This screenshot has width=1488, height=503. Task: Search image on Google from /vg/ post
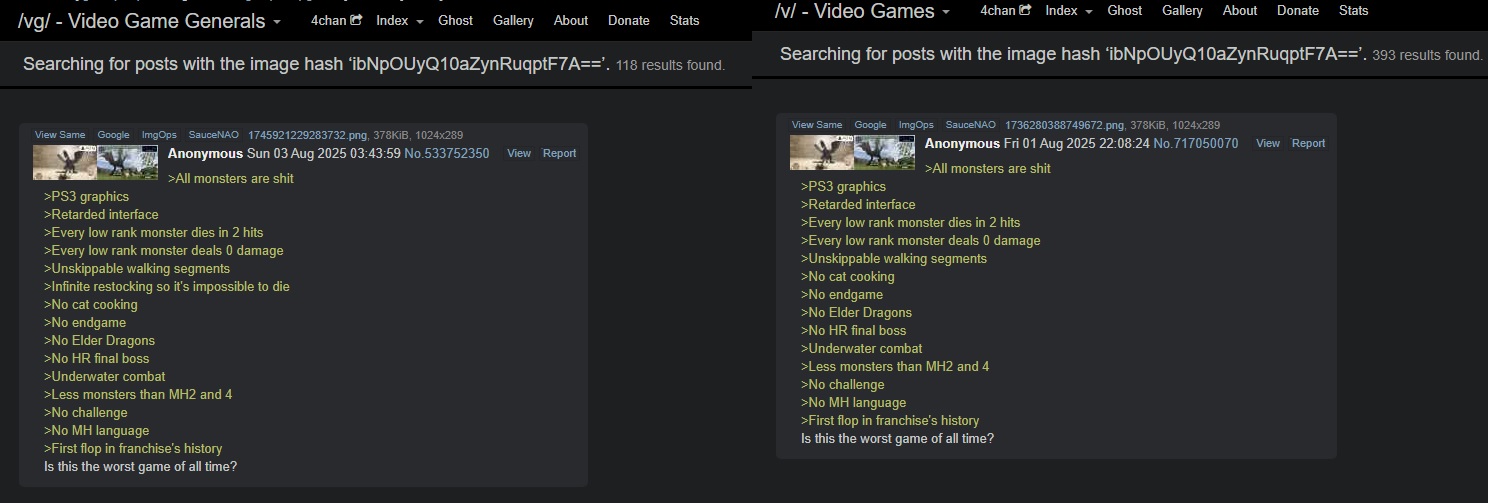click(x=113, y=135)
